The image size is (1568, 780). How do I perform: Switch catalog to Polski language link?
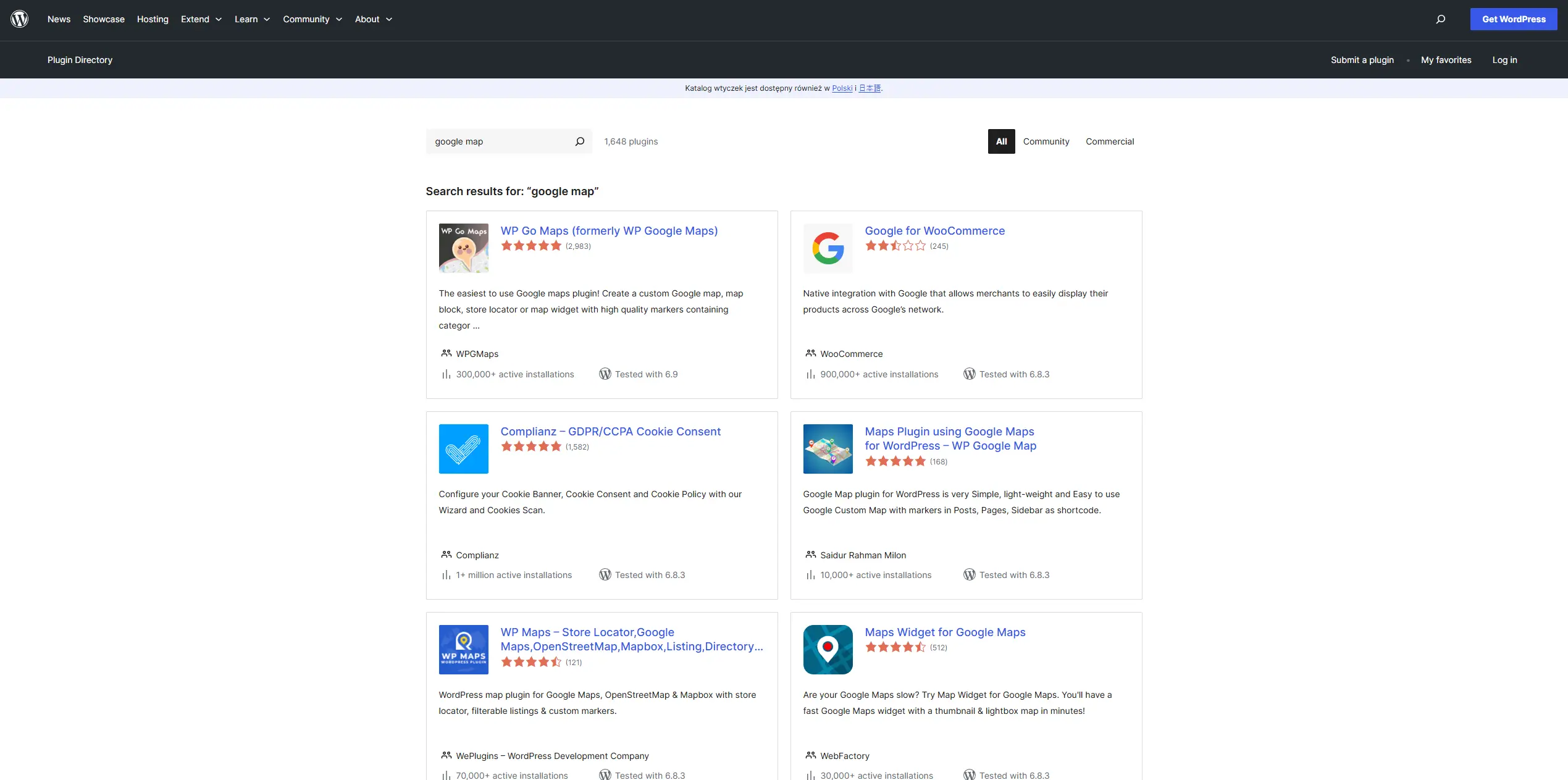click(x=842, y=88)
